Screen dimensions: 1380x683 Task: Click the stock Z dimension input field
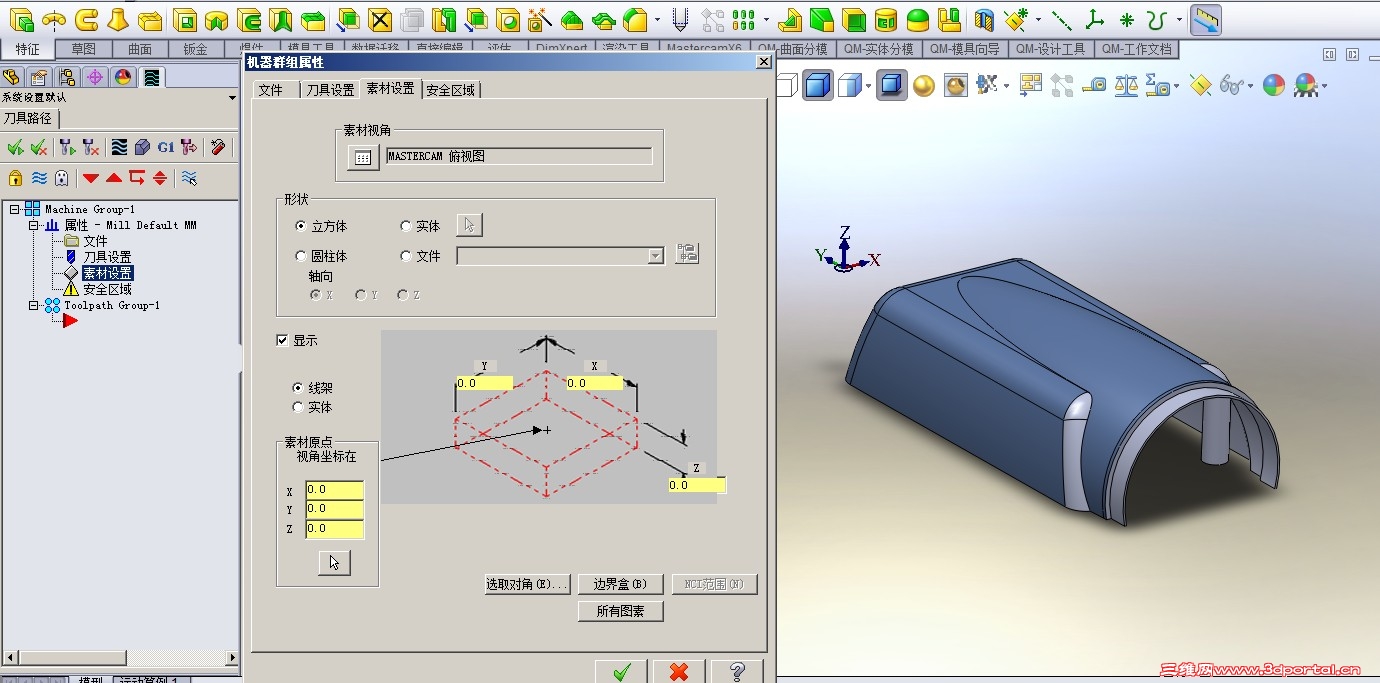pos(697,485)
